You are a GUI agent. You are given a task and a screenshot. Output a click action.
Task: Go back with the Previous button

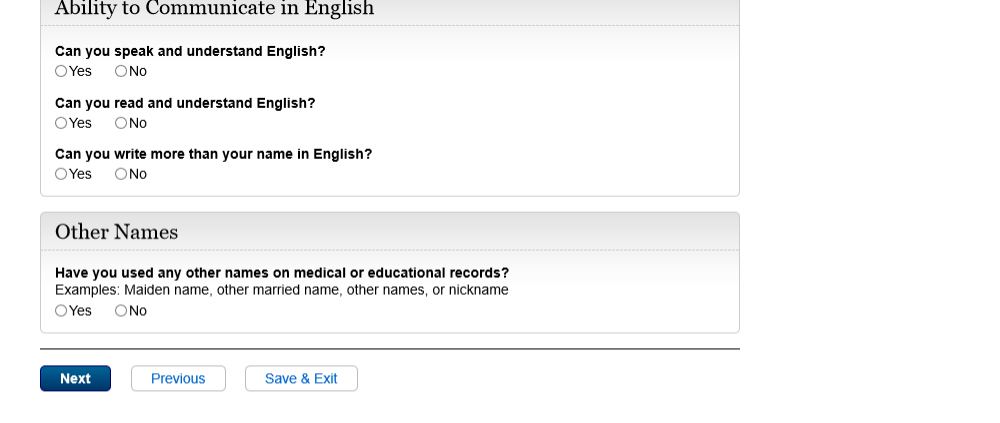point(178,379)
